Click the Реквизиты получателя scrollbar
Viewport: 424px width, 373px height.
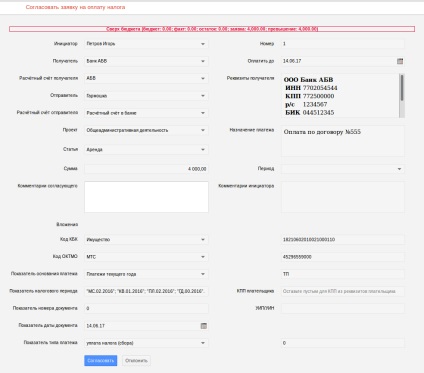pyautogui.click(x=402, y=96)
